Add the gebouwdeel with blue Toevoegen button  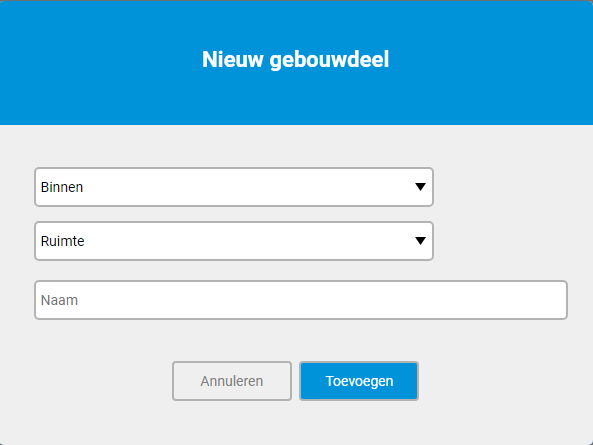[359, 381]
